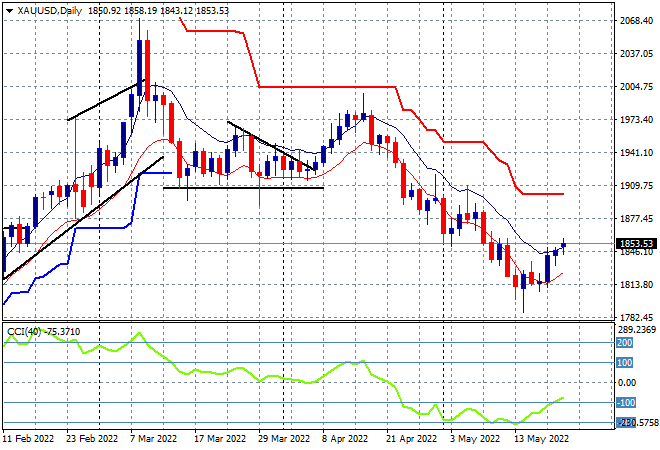Click the 2068.40 price axis label
660x450 pixels.
(636, 21)
